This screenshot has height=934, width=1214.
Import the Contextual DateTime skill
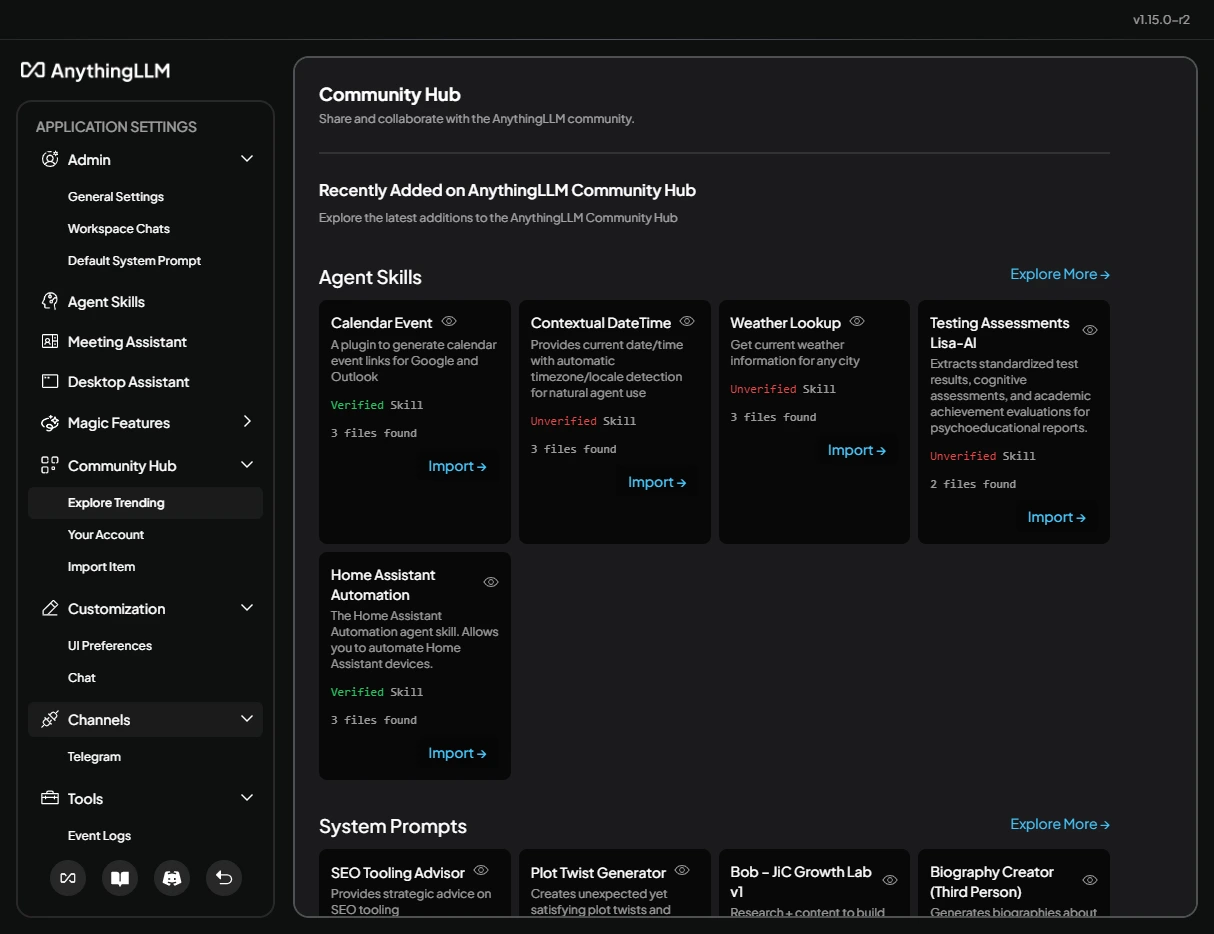click(x=657, y=482)
